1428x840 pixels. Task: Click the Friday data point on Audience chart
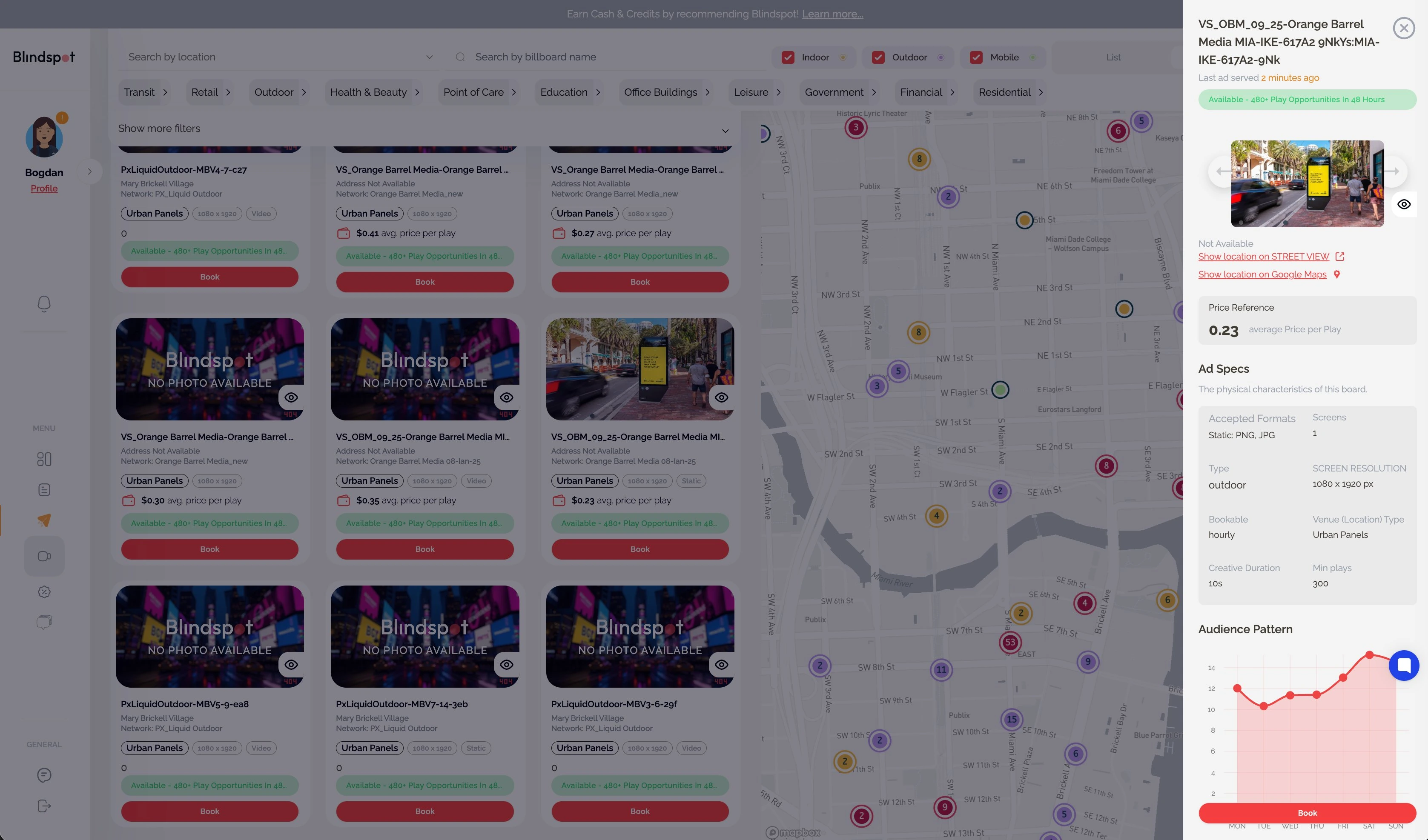click(x=1342, y=677)
